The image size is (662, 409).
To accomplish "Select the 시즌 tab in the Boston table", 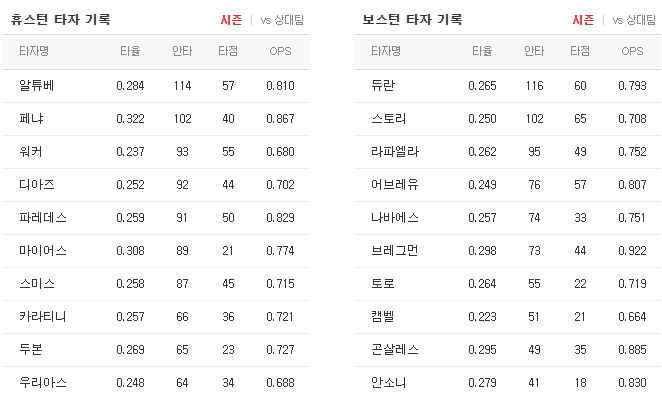I will pos(583,20).
